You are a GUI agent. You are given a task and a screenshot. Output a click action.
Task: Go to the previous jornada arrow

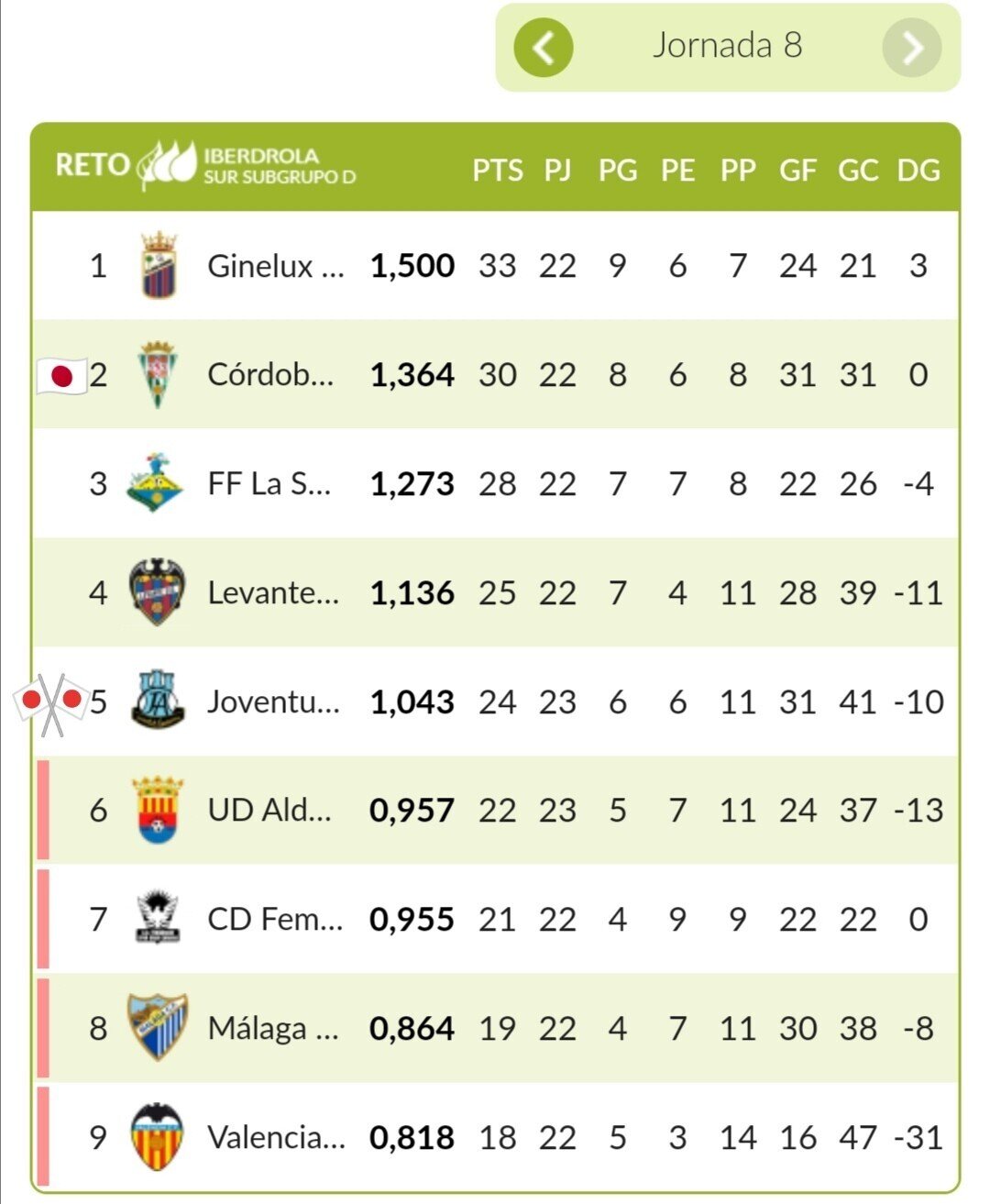coord(544,47)
